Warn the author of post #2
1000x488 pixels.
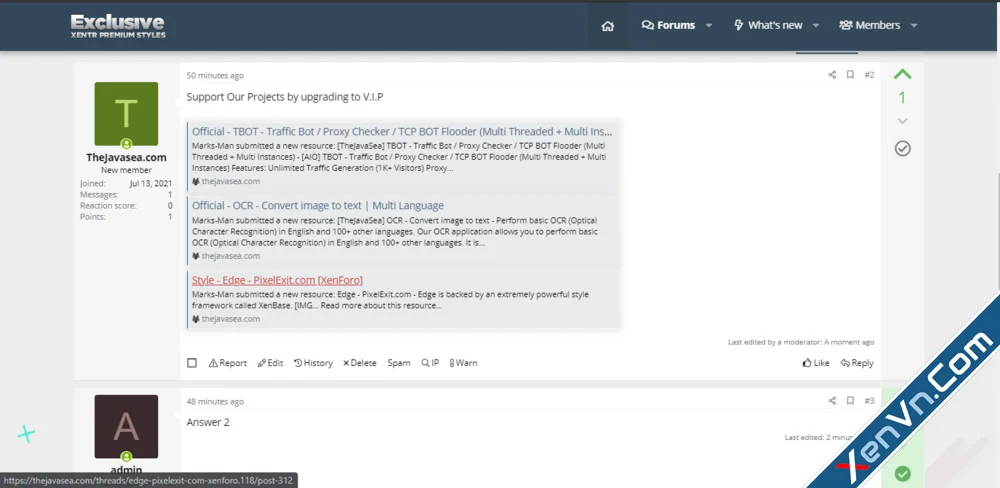[x=463, y=363]
